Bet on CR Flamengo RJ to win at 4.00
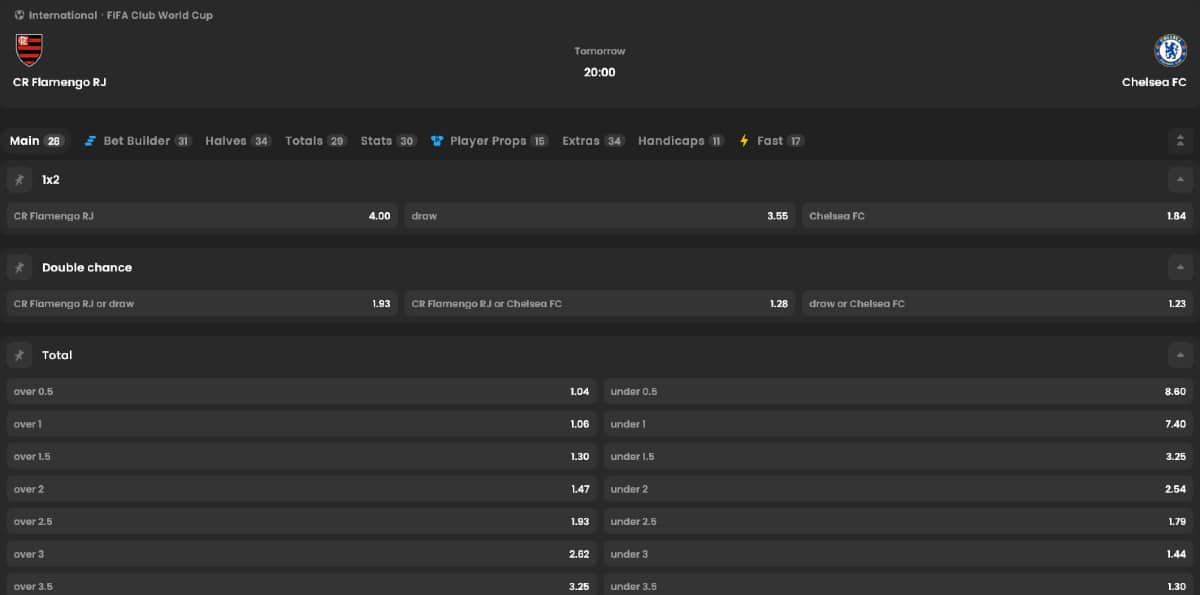 pos(202,216)
